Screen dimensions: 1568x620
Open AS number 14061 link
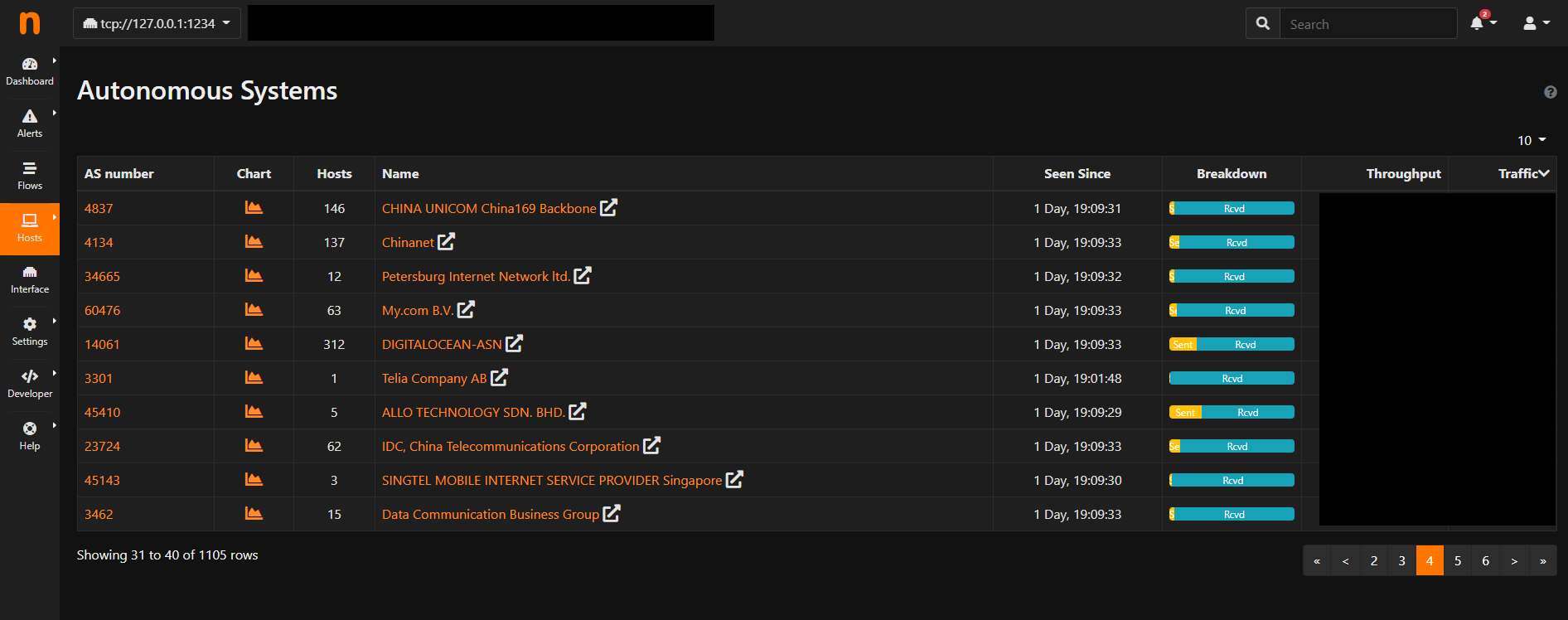[x=102, y=344]
